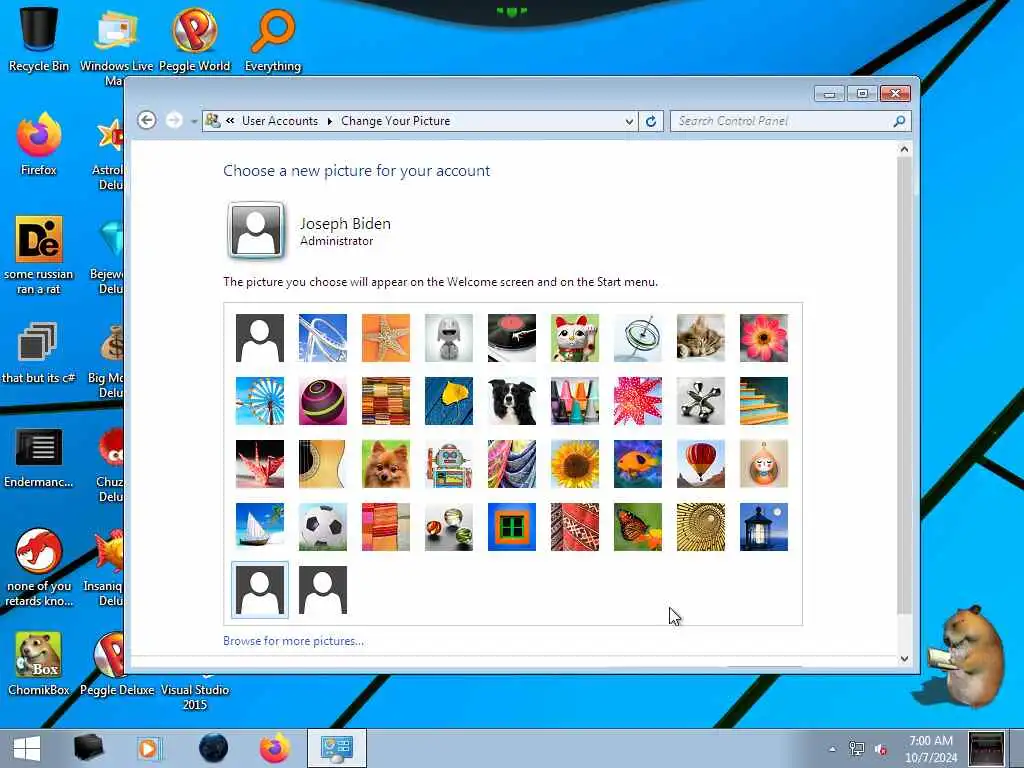Screen dimensions: 1024x768
Task: Open the media player taskbar icon
Action: pyautogui.click(x=149, y=748)
